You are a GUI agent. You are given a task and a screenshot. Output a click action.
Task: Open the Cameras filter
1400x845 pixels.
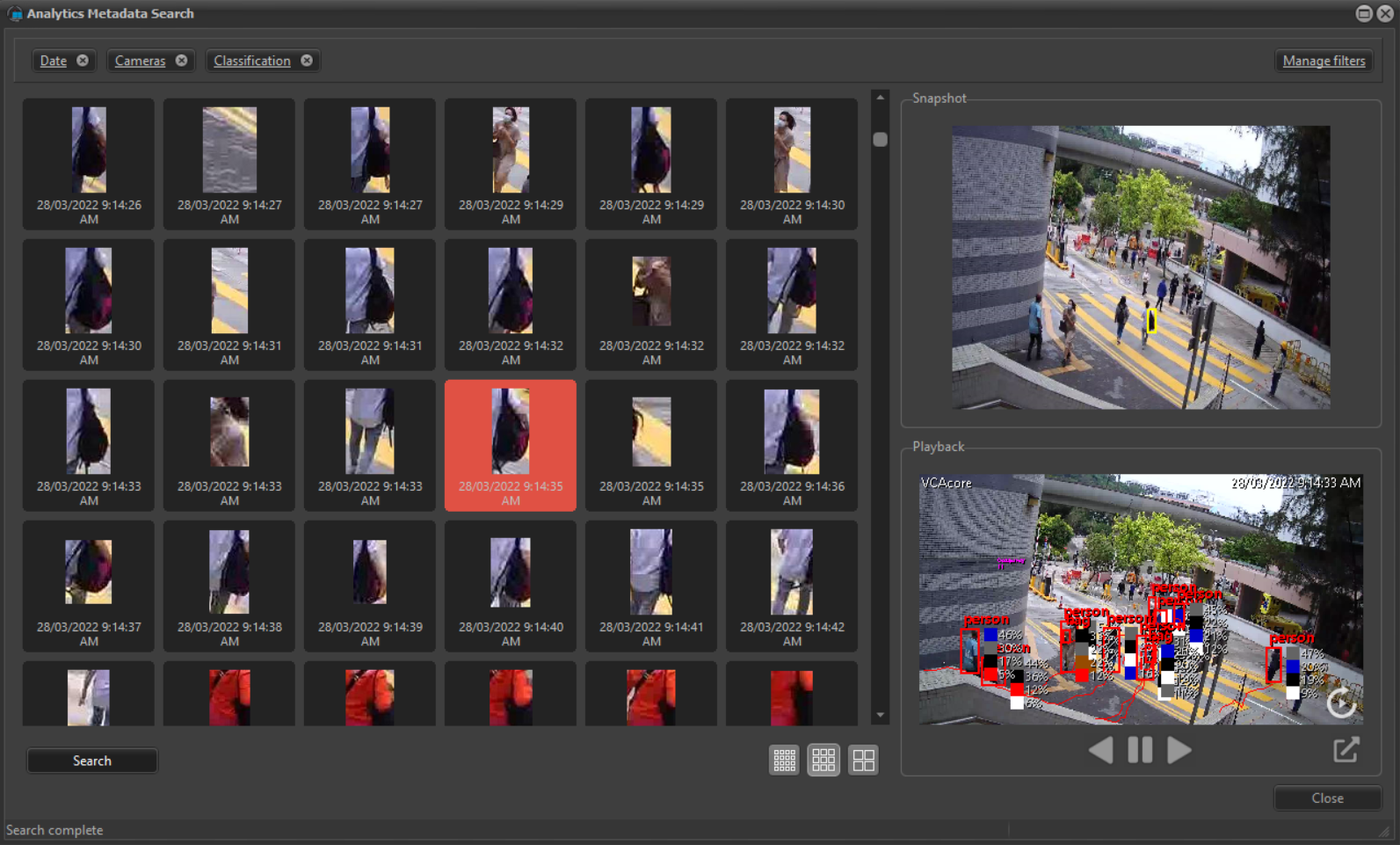[x=140, y=61]
